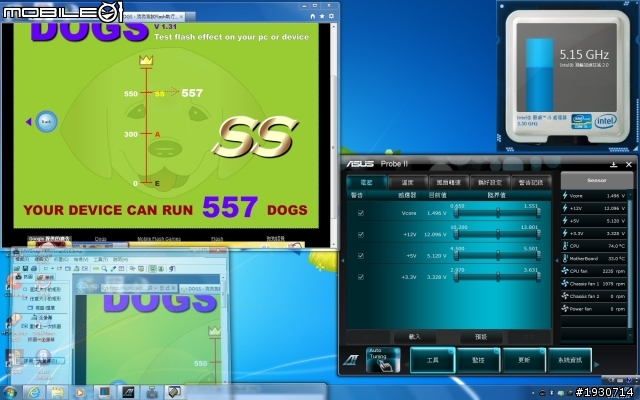Open 系統資訊 (System Information) in the AI Suite bar

pos(570,360)
